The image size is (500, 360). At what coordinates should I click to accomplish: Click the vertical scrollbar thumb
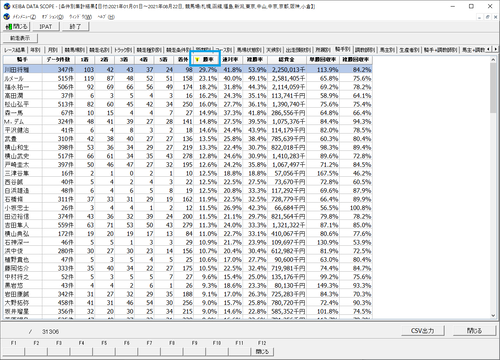click(x=493, y=88)
